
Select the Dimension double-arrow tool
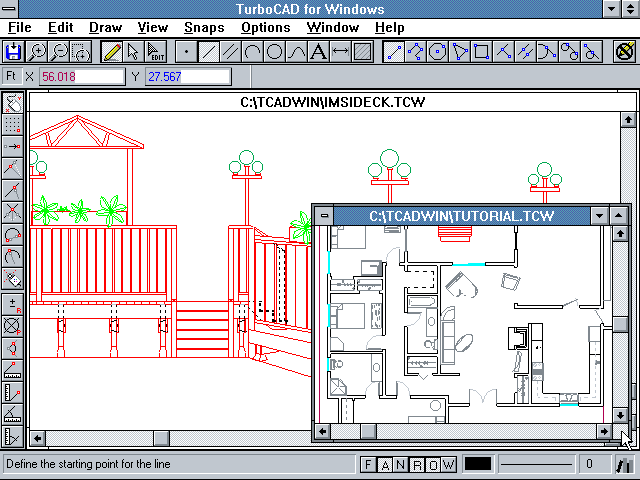pyautogui.click(x=341, y=52)
